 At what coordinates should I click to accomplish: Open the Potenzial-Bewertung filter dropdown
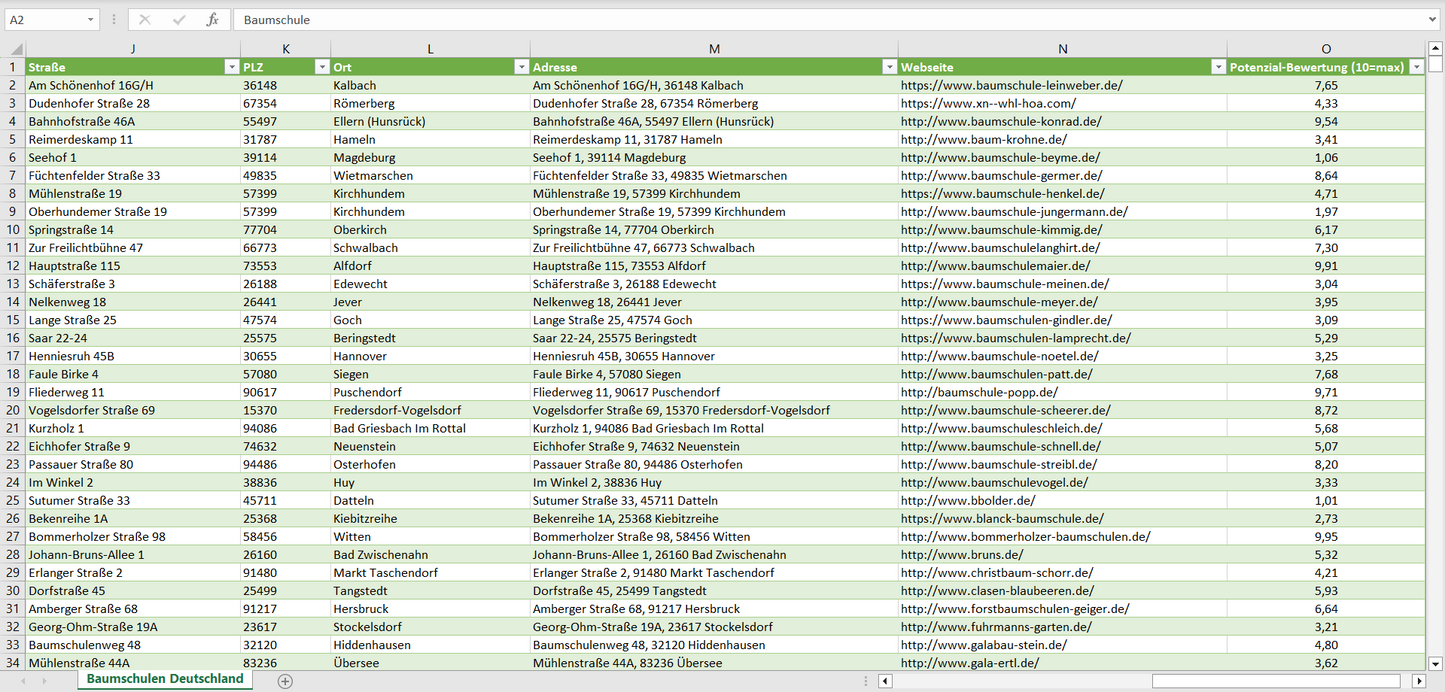click(x=1416, y=67)
